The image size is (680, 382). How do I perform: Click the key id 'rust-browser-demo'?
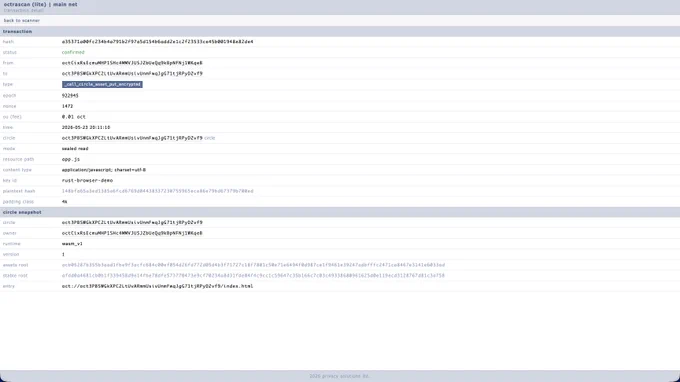[x=87, y=180]
